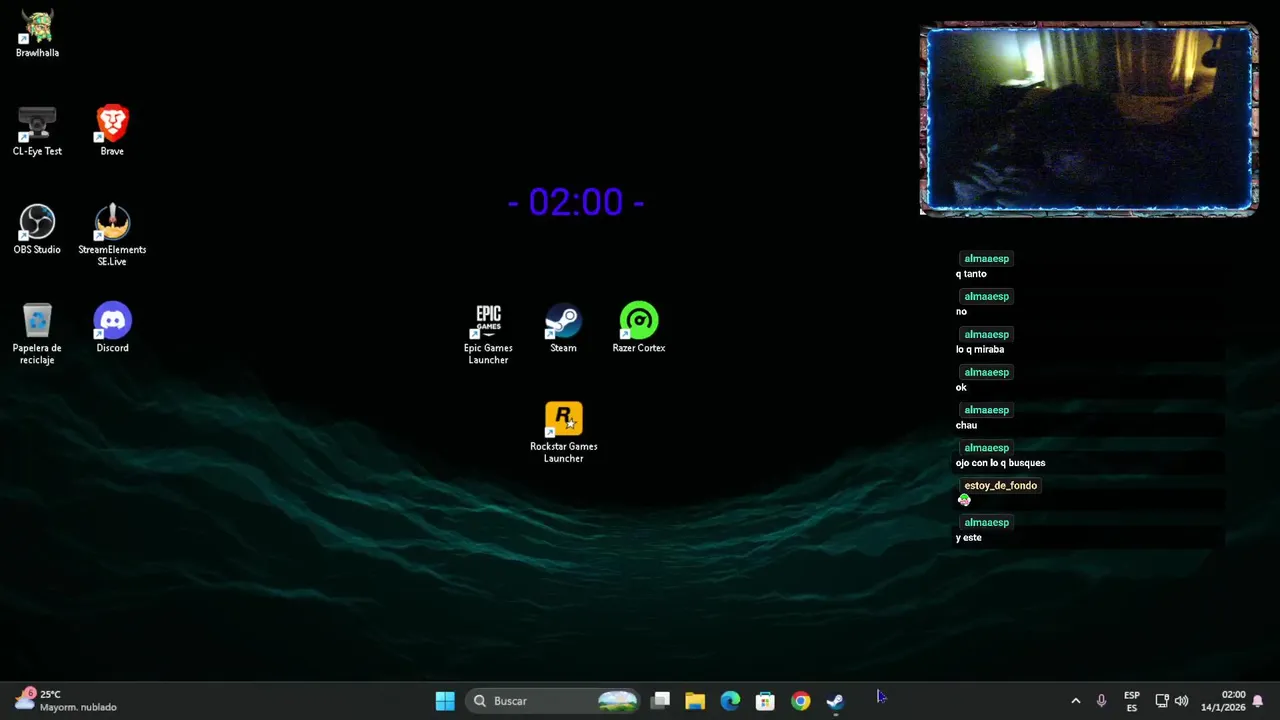Click the webcam overlay thumbnail
Screen dimensions: 1280x720
point(1089,119)
